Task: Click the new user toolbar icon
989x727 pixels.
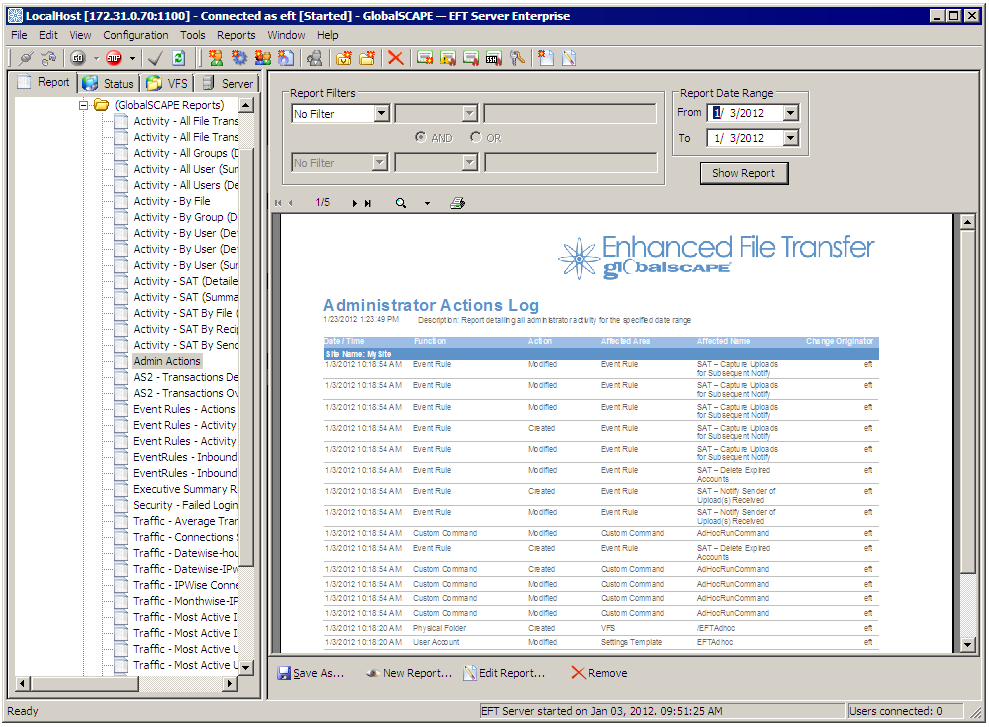Action: (216, 58)
